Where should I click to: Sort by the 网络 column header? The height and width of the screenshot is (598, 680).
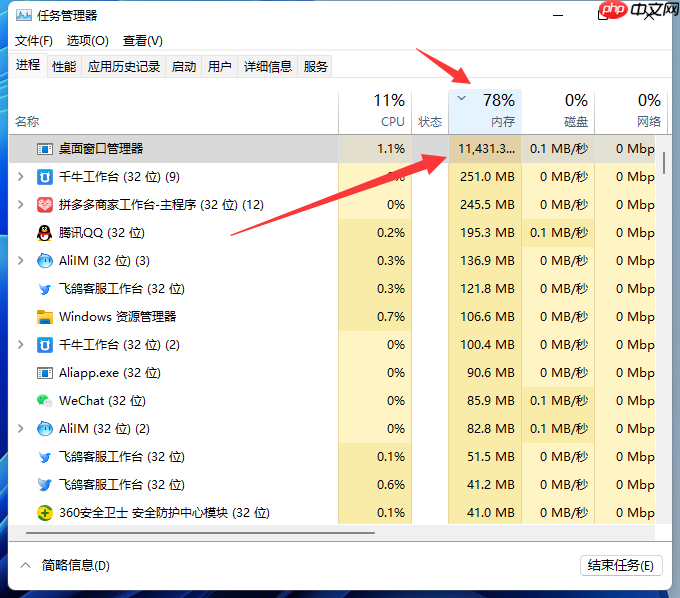(629, 113)
